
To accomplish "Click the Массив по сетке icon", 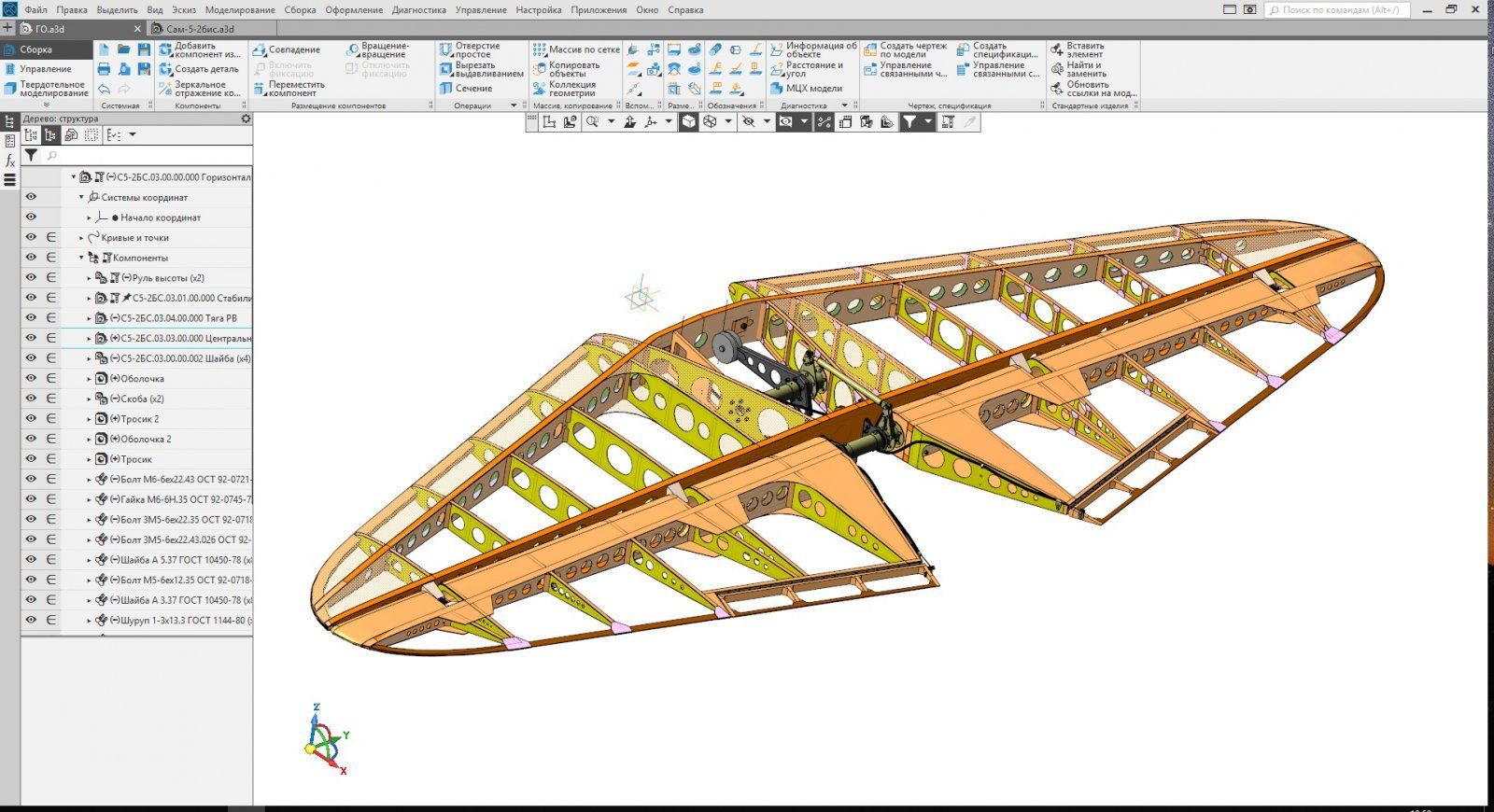I will tap(540, 49).
